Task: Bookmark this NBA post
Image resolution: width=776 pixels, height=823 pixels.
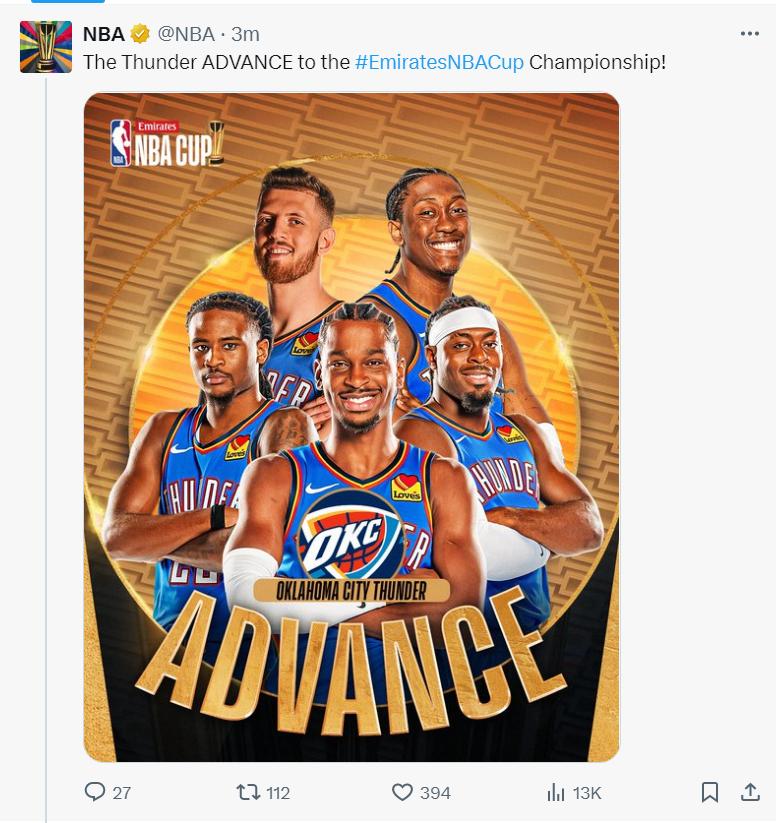Action: click(710, 792)
